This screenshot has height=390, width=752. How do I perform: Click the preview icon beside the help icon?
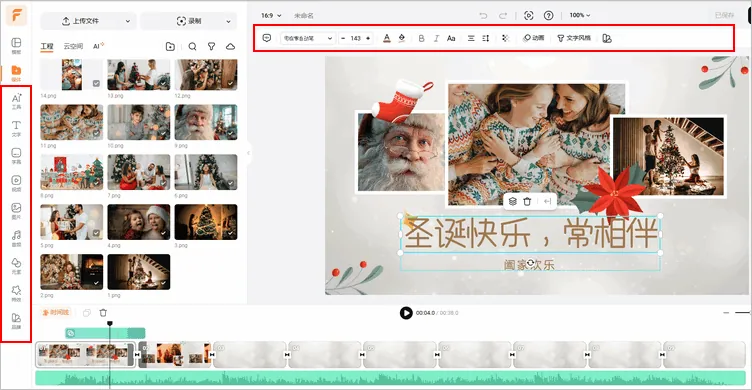tap(529, 15)
